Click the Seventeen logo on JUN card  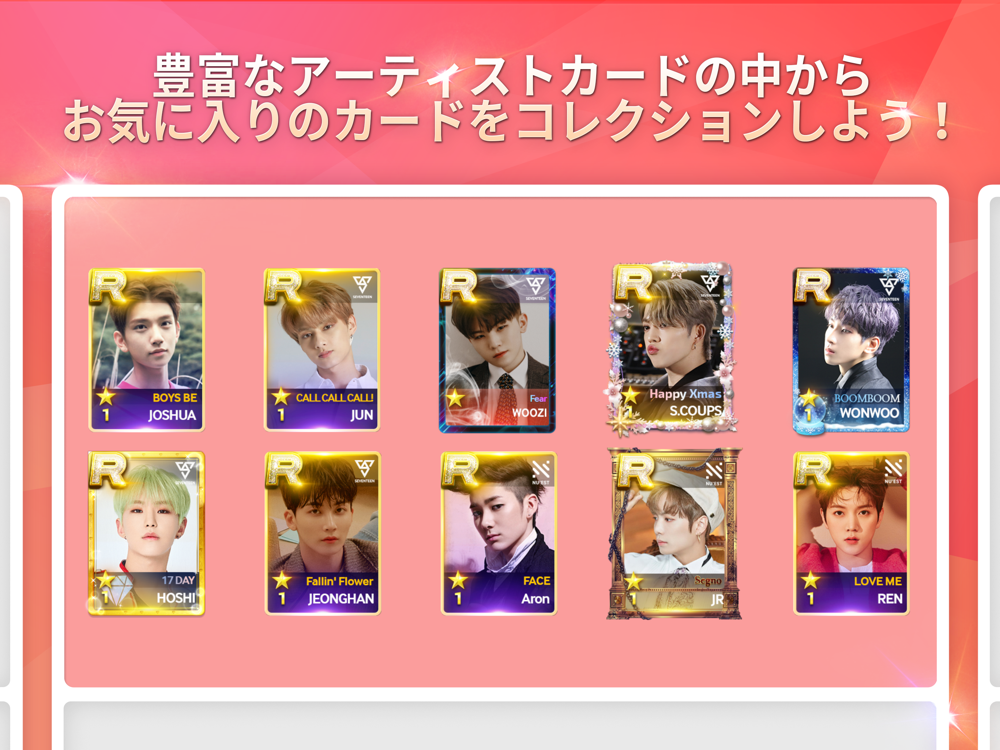[363, 286]
